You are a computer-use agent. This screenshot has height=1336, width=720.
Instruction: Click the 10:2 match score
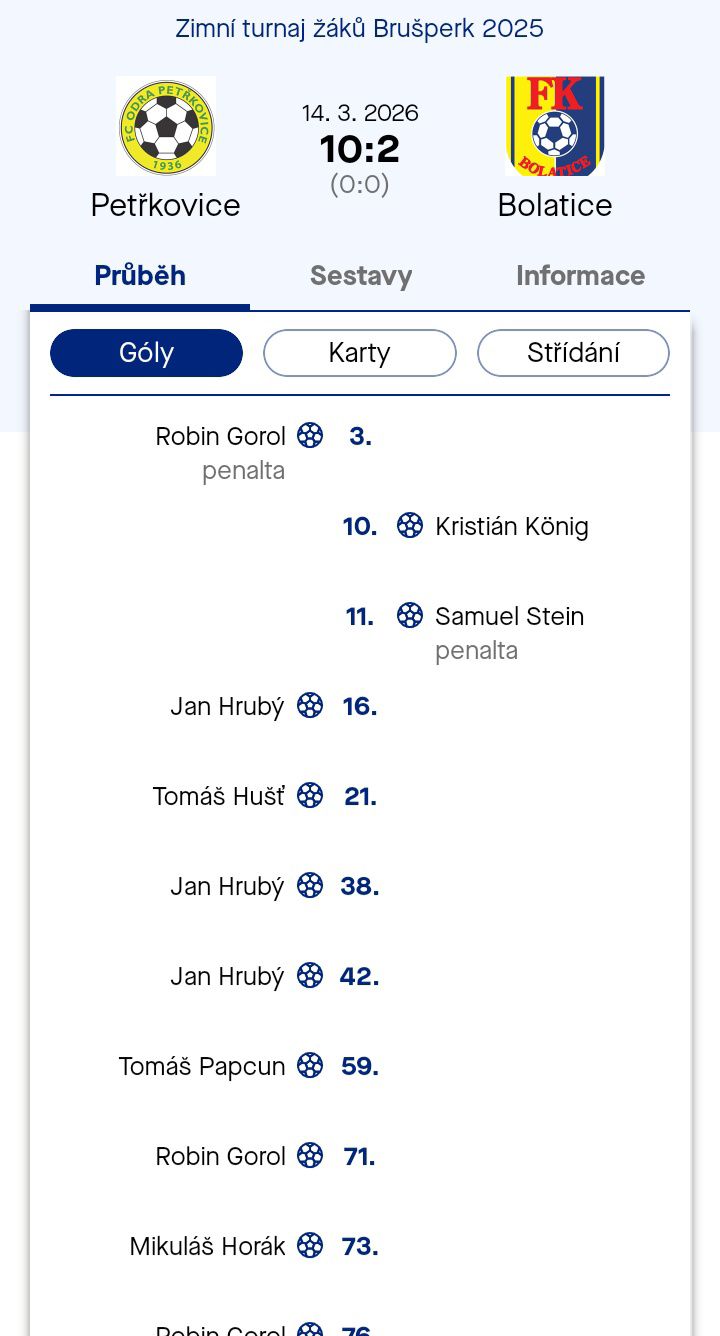[x=360, y=149]
